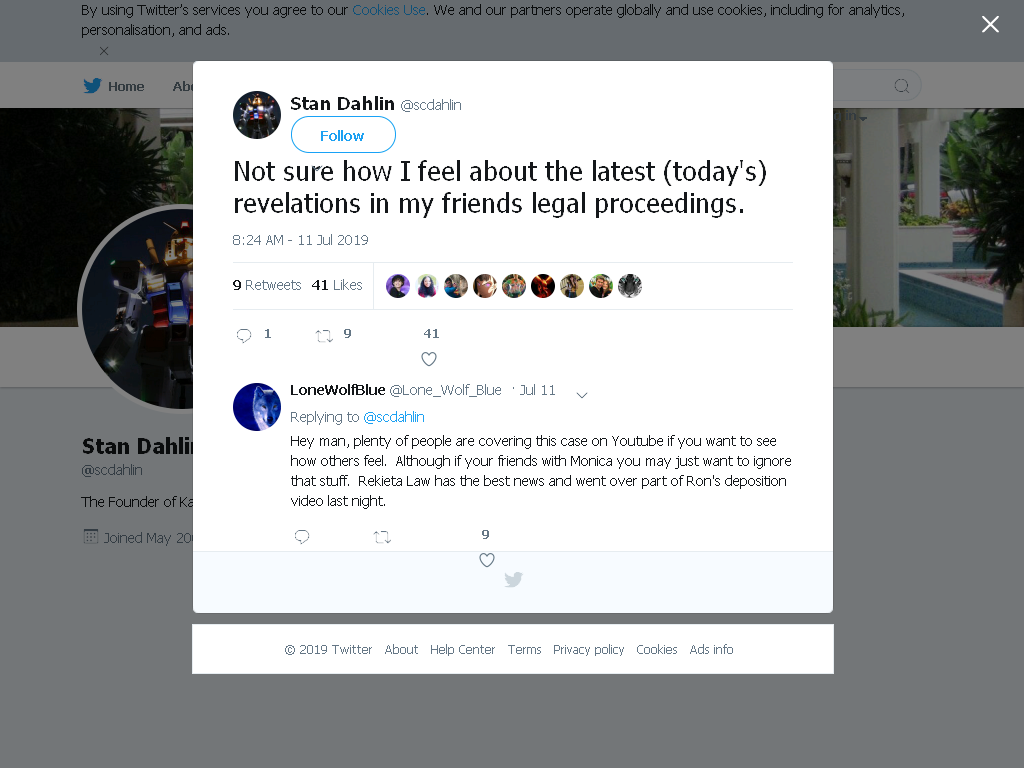Viewport: 1024px width, 768px height.
Task: Expand the LoneWolfBlue reply options chevron
Action: [582, 394]
